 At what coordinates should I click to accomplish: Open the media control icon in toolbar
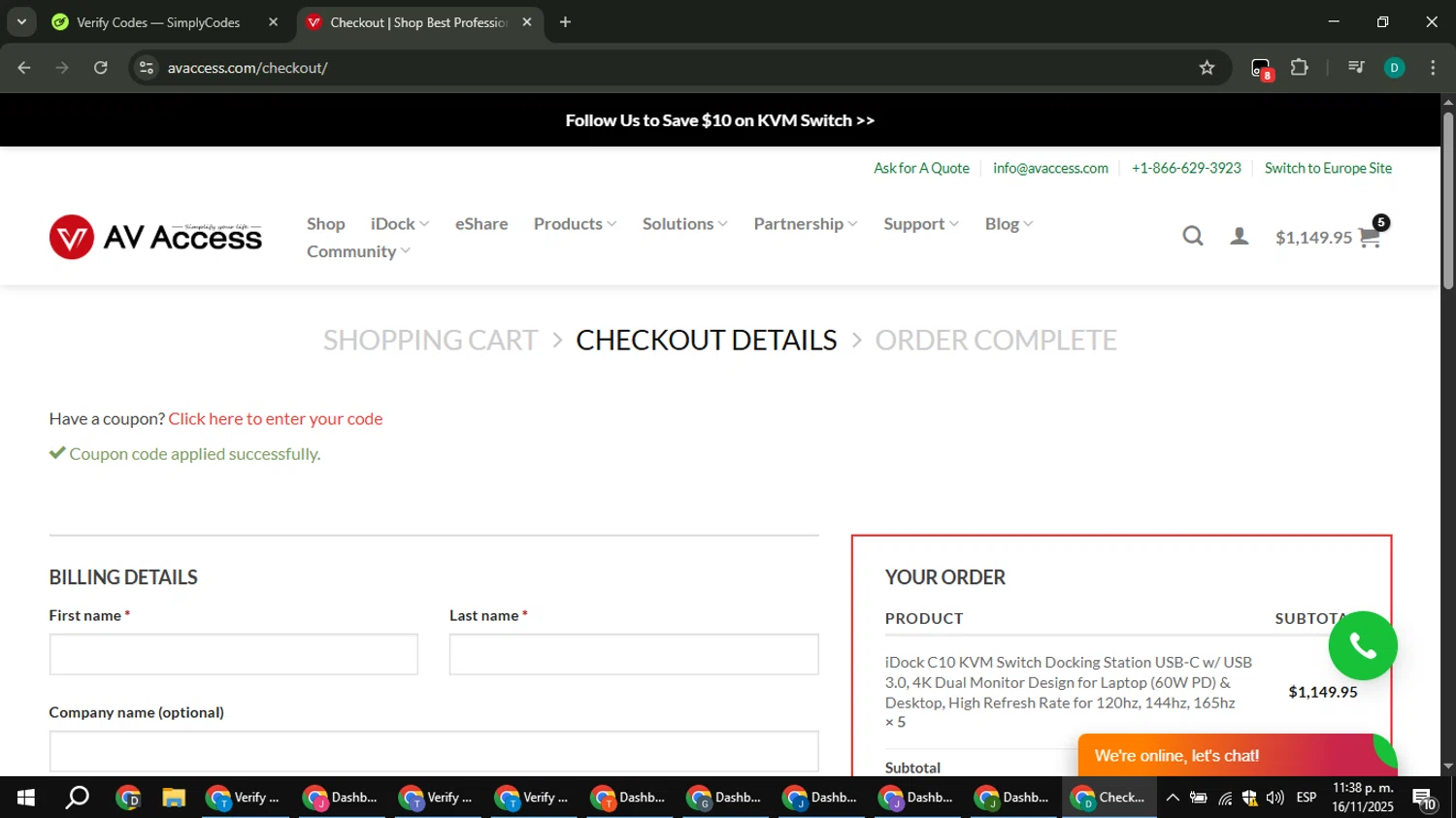click(x=1356, y=68)
